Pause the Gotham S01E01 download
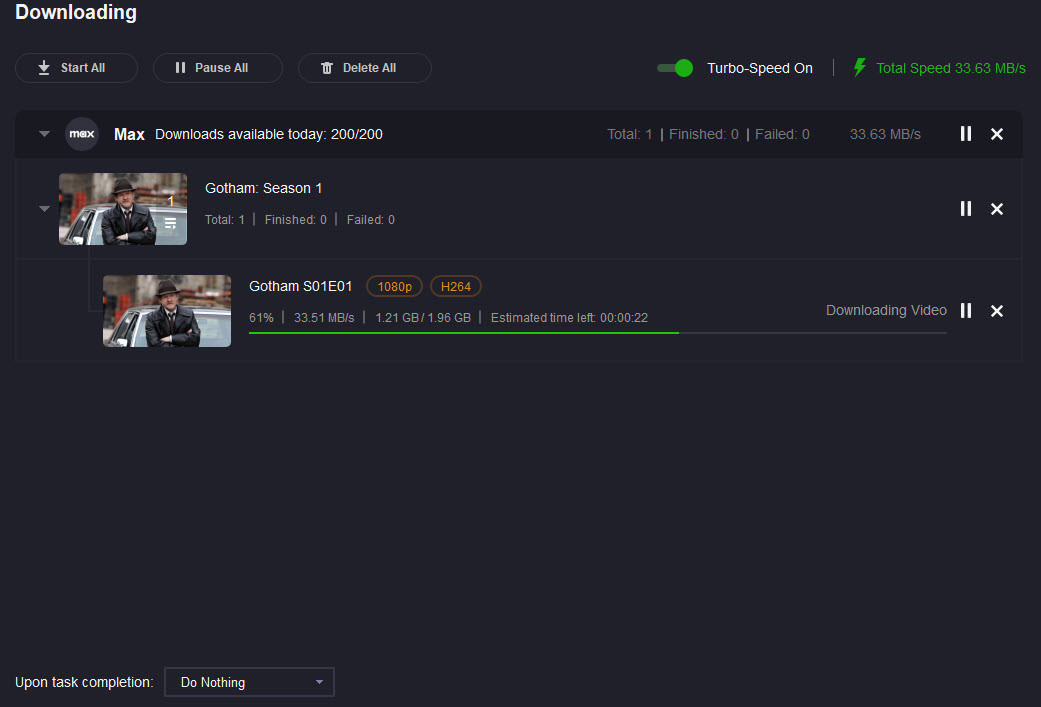The image size is (1041, 707). 965,311
